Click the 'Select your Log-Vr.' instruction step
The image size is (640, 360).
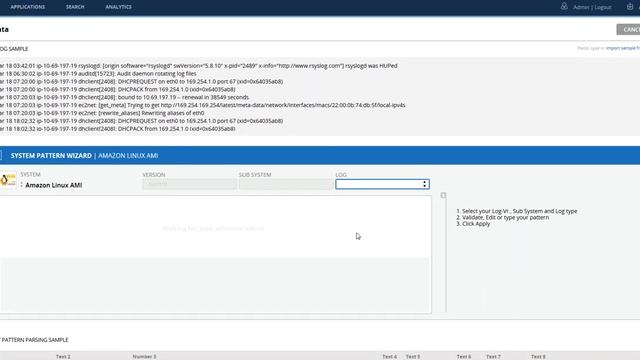tap(517, 211)
